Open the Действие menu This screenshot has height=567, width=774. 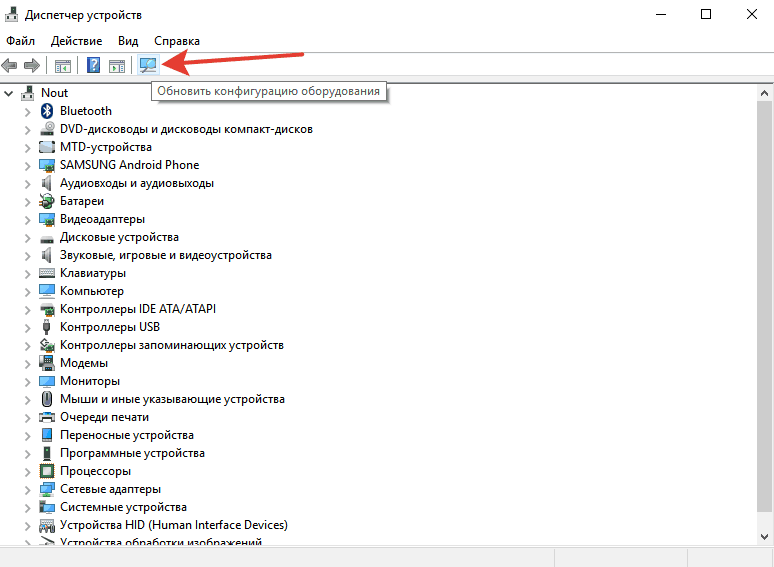pyautogui.click(x=77, y=40)
